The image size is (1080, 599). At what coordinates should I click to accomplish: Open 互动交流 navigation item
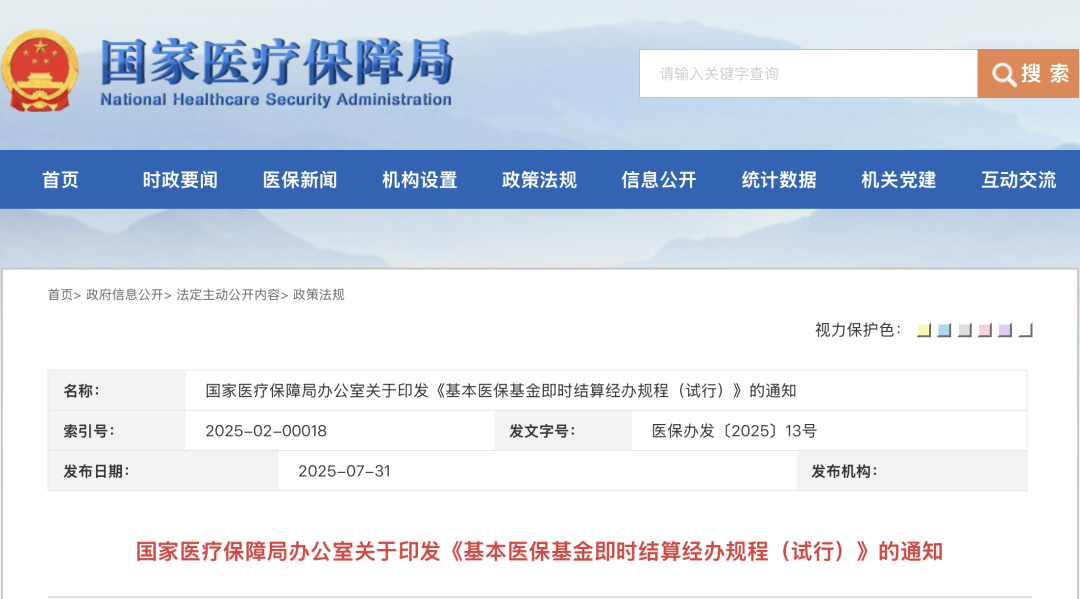click(x=1019, y=180)
